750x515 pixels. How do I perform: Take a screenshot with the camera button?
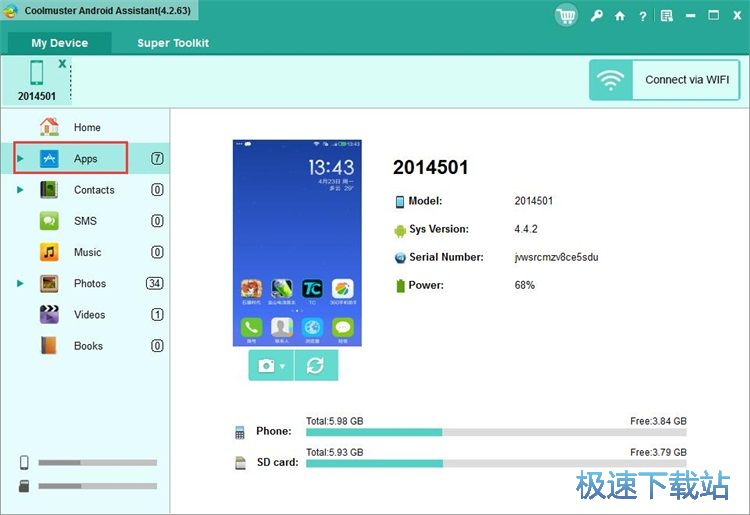pyautogui.click(x=266, y=366)
